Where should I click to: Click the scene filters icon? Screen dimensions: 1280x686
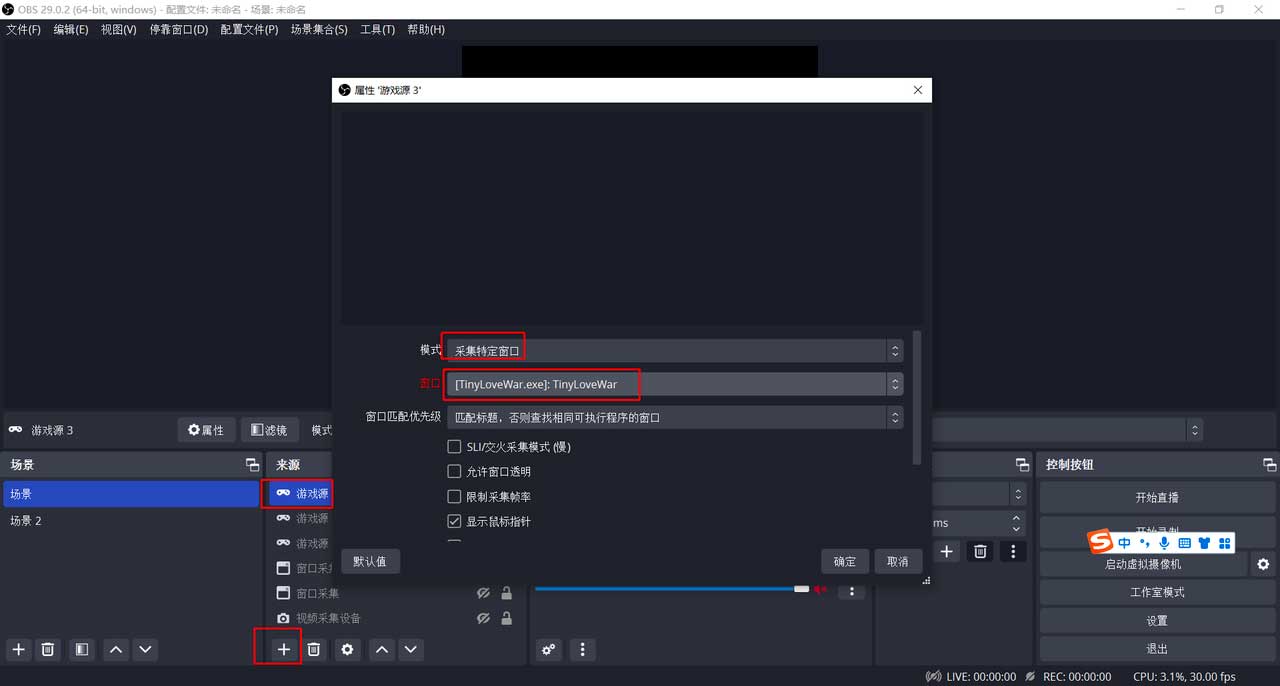point(82,649)
